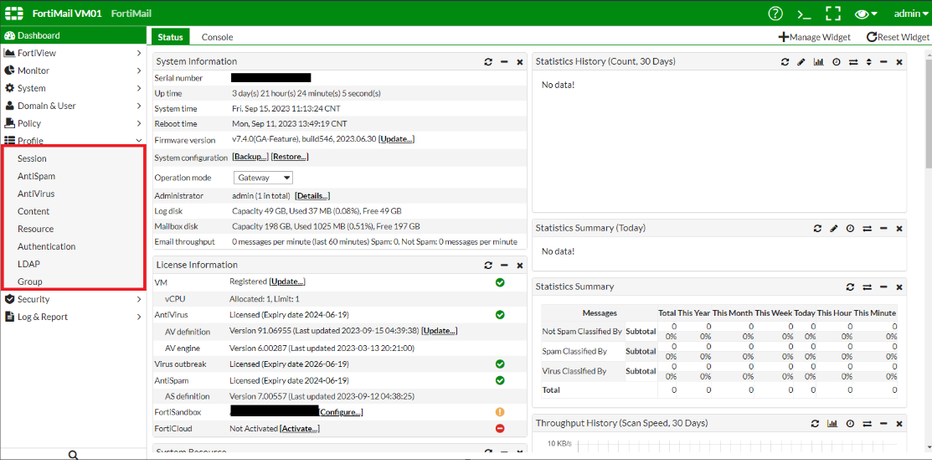Click the FortiSandbox orange warning status icon

click(500, 411)
